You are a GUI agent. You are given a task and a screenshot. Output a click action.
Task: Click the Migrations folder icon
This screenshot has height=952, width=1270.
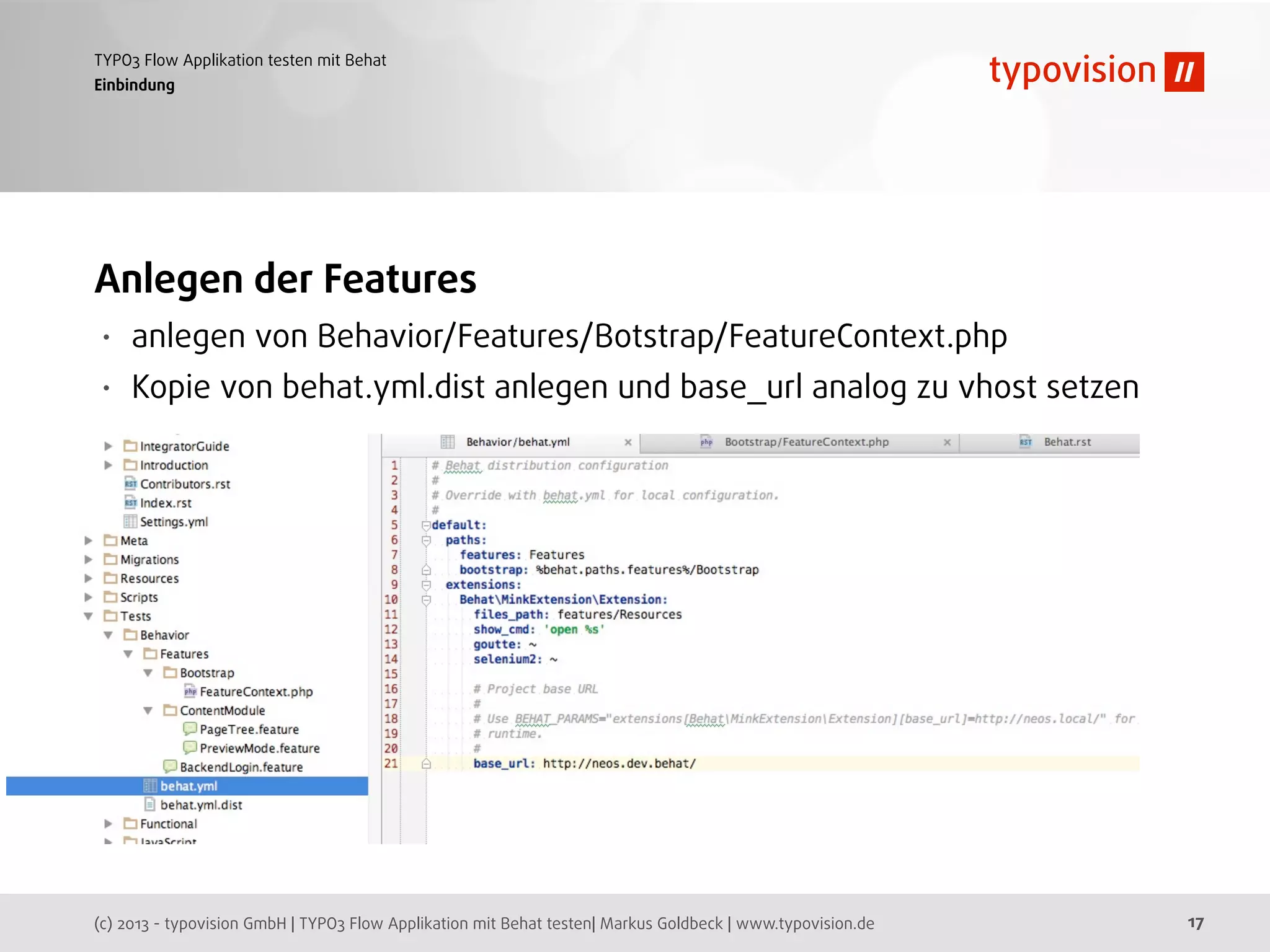[x=110, y=560]
